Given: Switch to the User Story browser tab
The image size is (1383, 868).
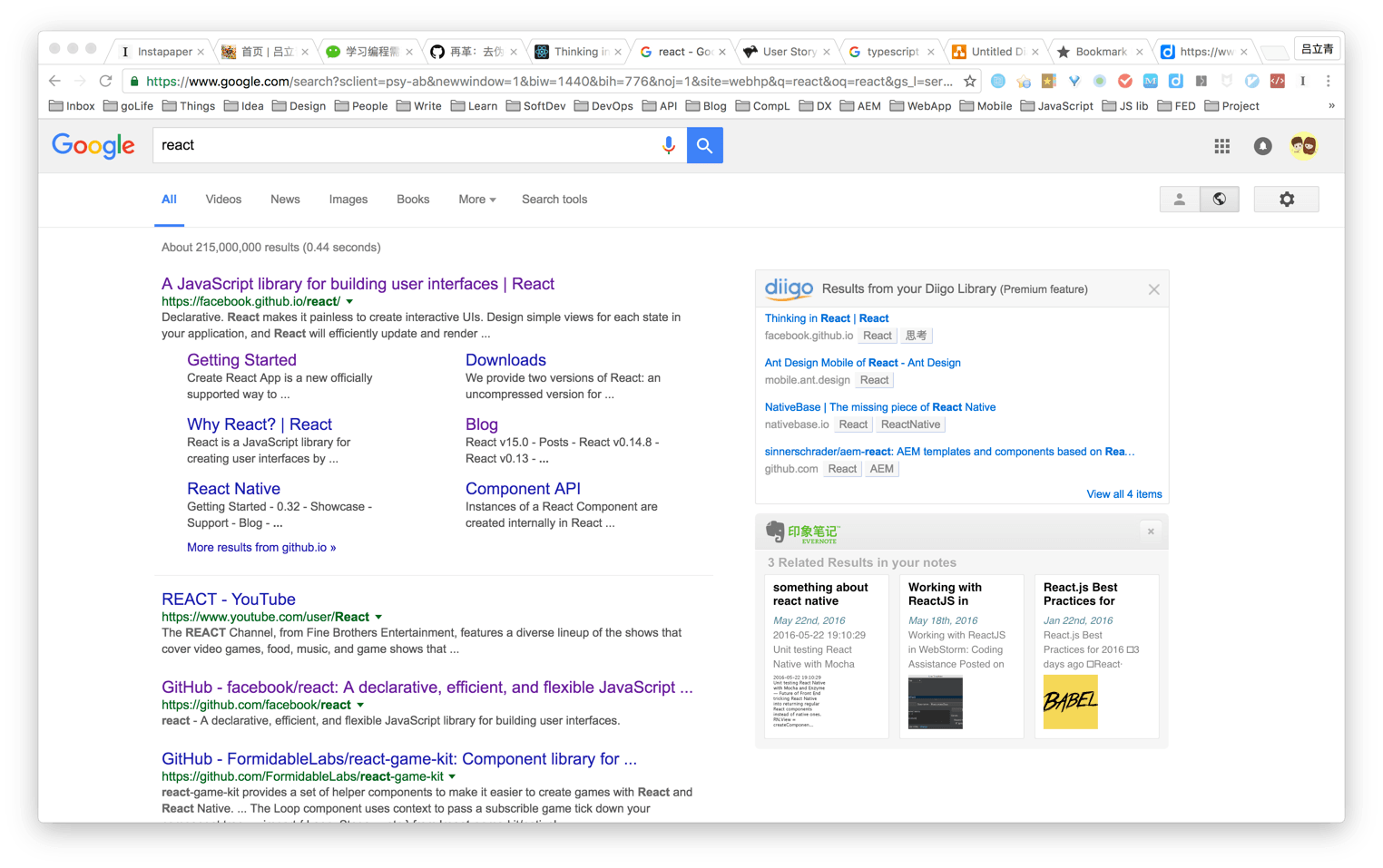Looking at the screenshot, I should click(786, 52).
